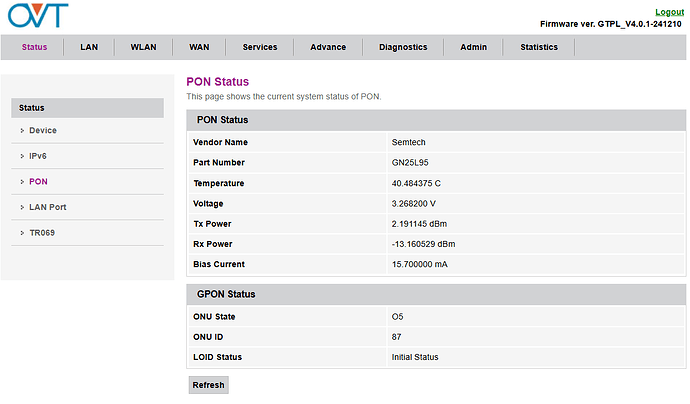Open the WLAN tab
Viewport: 690px width, 404px height.
click(x=144, y=47)
